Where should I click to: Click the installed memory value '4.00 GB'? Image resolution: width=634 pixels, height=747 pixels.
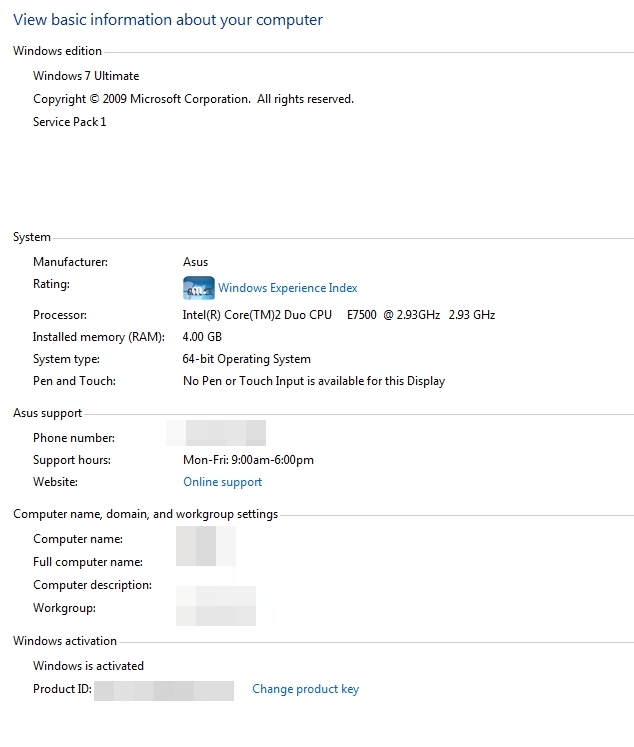202,337
